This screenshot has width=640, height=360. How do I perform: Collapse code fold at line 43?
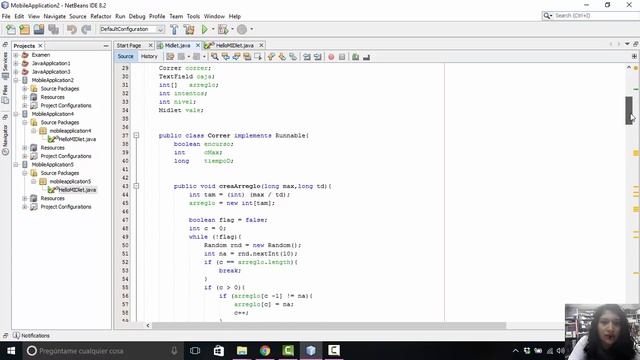(x=136, y=186)
